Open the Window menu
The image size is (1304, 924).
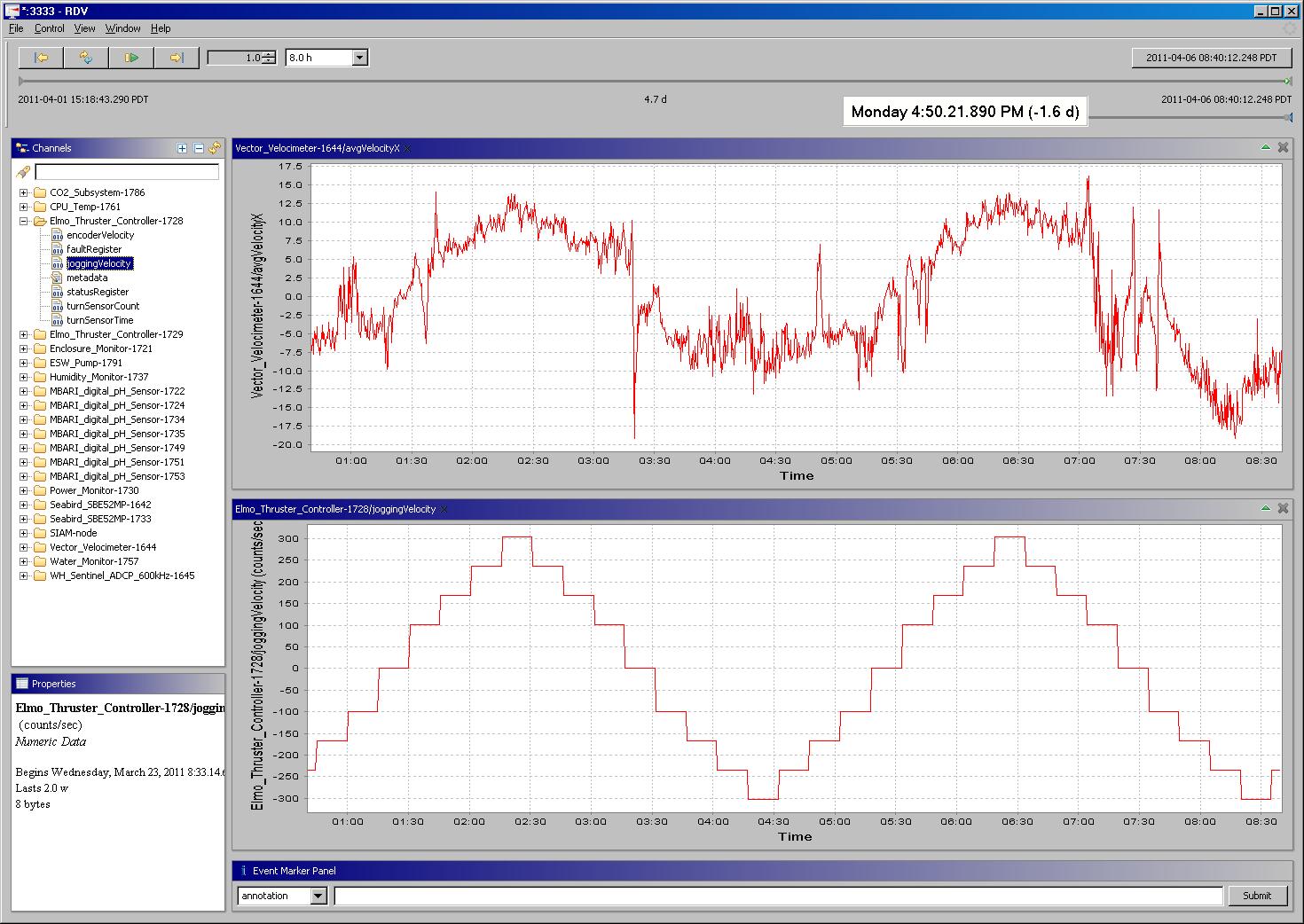(122, 28)
